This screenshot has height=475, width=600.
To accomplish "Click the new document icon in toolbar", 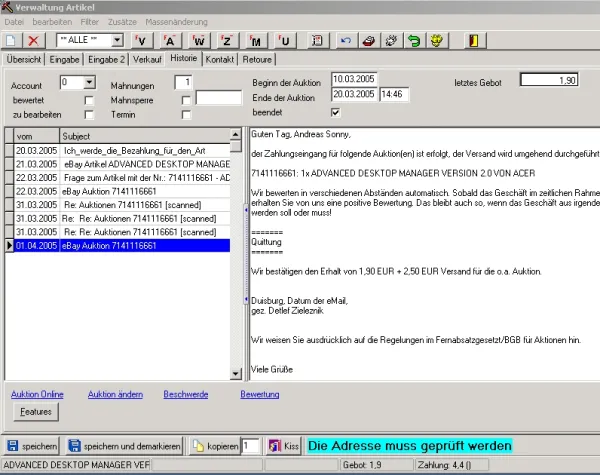I will 12,40.
